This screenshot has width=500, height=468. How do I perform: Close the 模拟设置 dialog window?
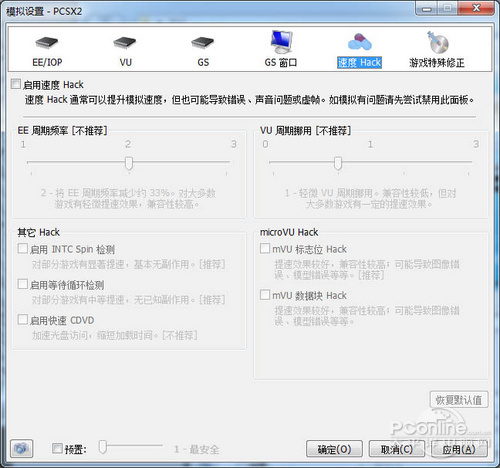(477, 8)
